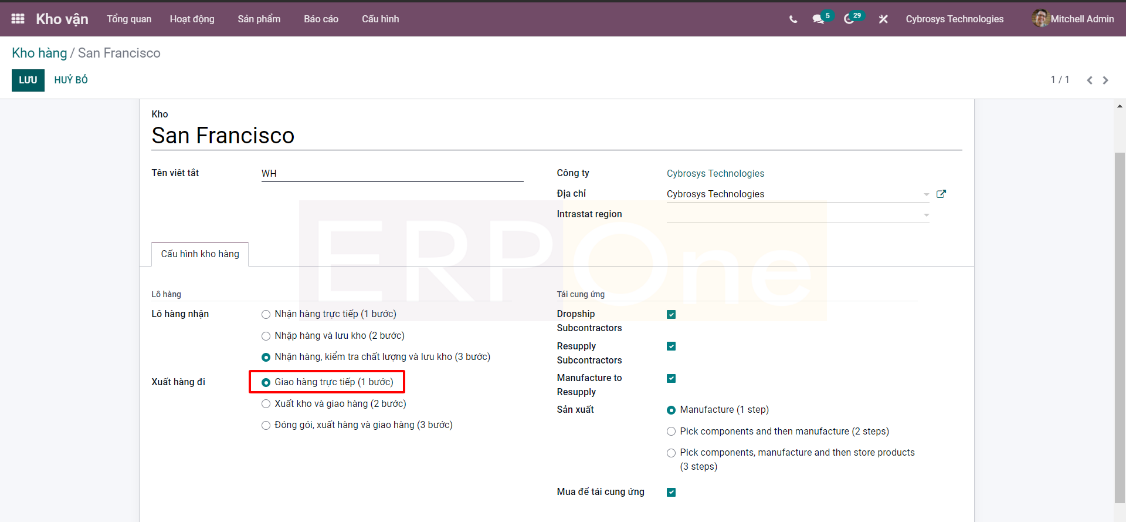
Task: Click the HUỶ BỎ discard button
Action: (71, 80)
